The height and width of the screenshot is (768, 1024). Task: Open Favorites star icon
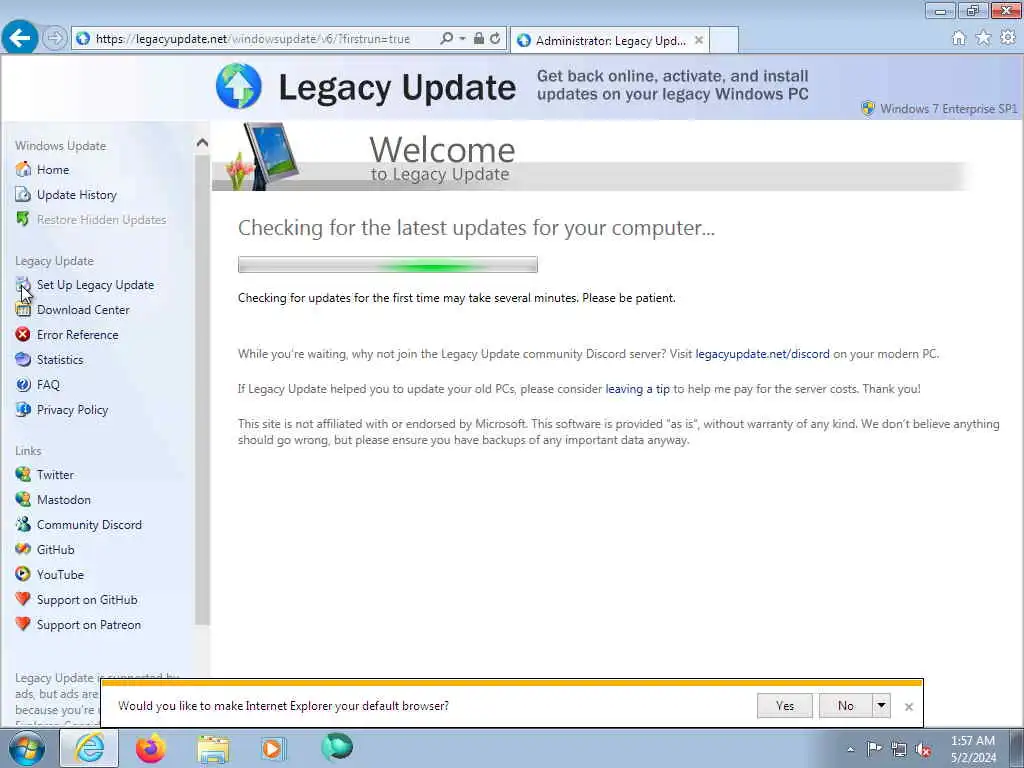tap(984, 38)
